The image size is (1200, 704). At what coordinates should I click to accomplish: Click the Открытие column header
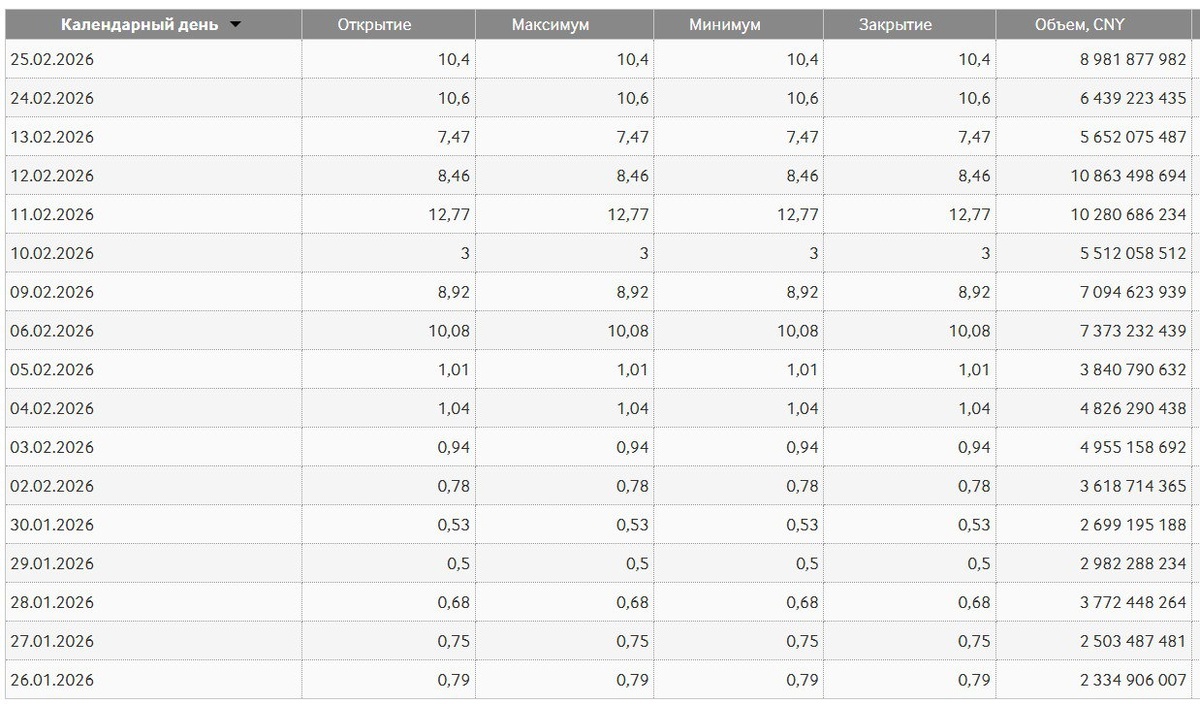pyautogui.click(x=388, y=25)
